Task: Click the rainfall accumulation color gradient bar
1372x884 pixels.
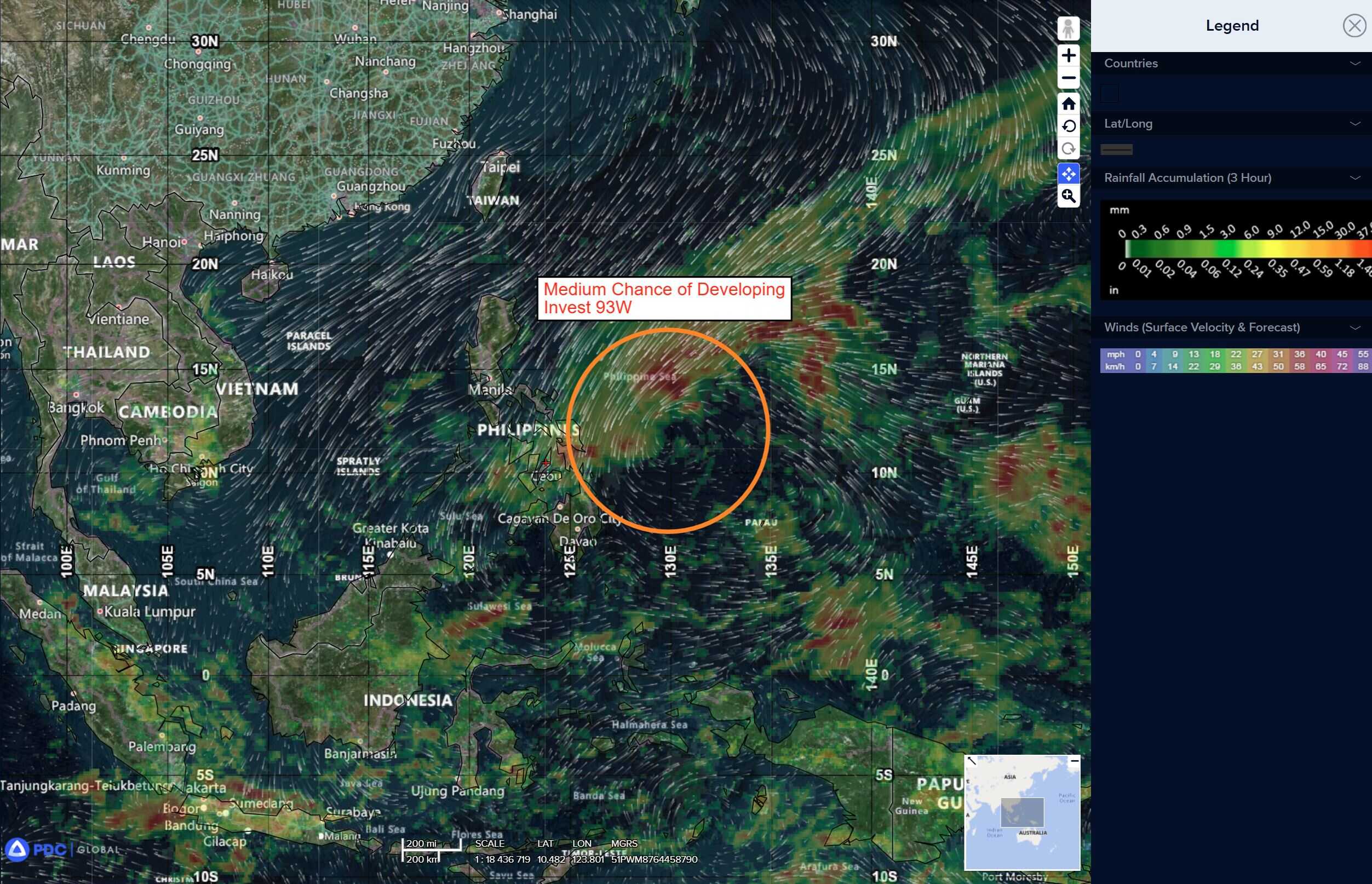Action: tap(1245, 249)
